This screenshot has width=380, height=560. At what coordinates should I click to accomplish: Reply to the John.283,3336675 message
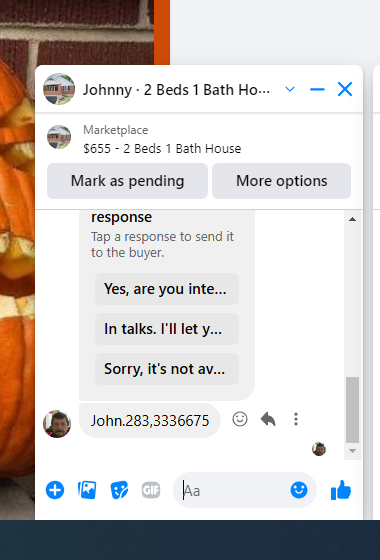point(268,419)
